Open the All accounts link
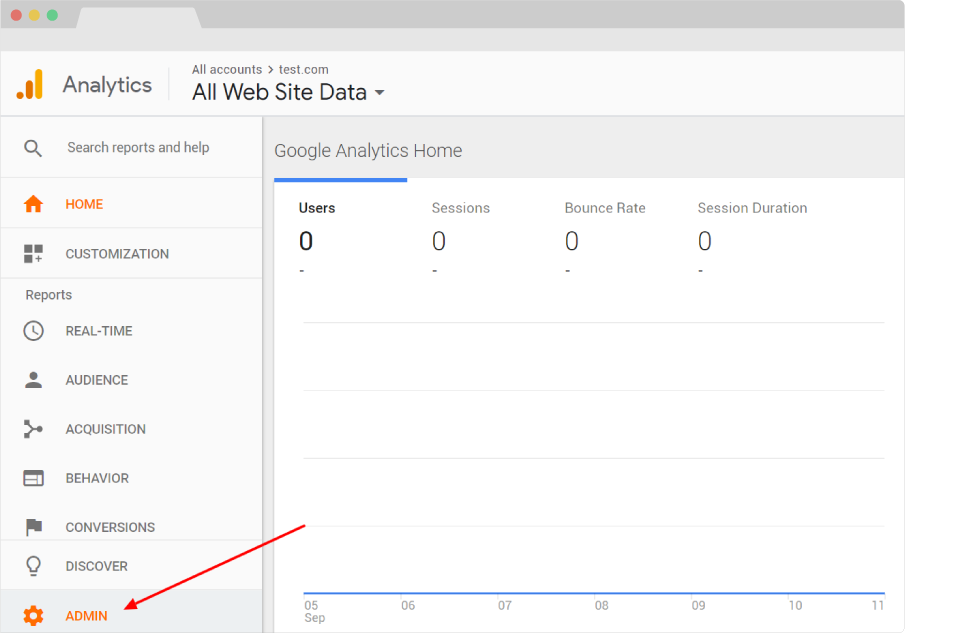This screenshot has width=960, height=642. click(226, 69)
